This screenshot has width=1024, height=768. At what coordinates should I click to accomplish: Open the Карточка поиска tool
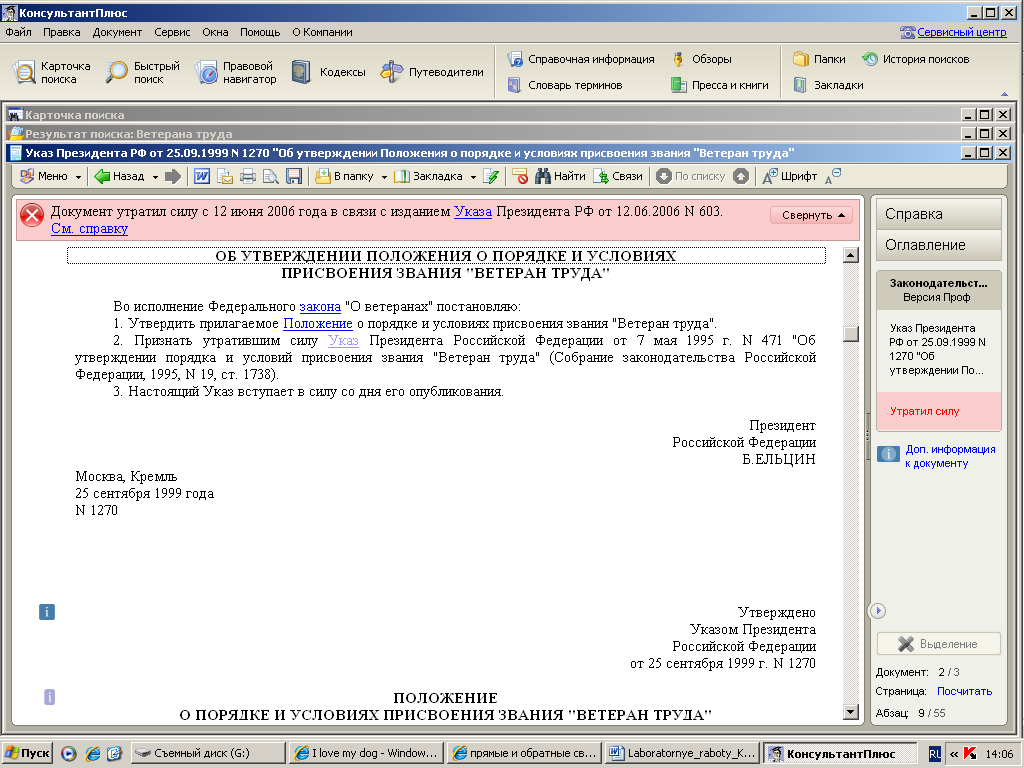pos(52,72)
